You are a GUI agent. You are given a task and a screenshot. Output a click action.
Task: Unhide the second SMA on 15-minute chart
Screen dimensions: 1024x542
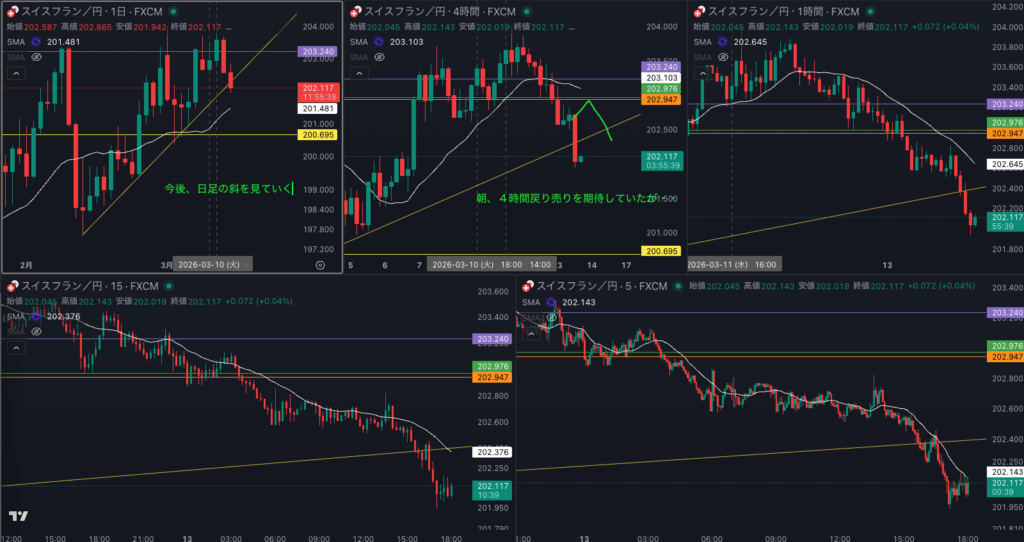point(37,331)
